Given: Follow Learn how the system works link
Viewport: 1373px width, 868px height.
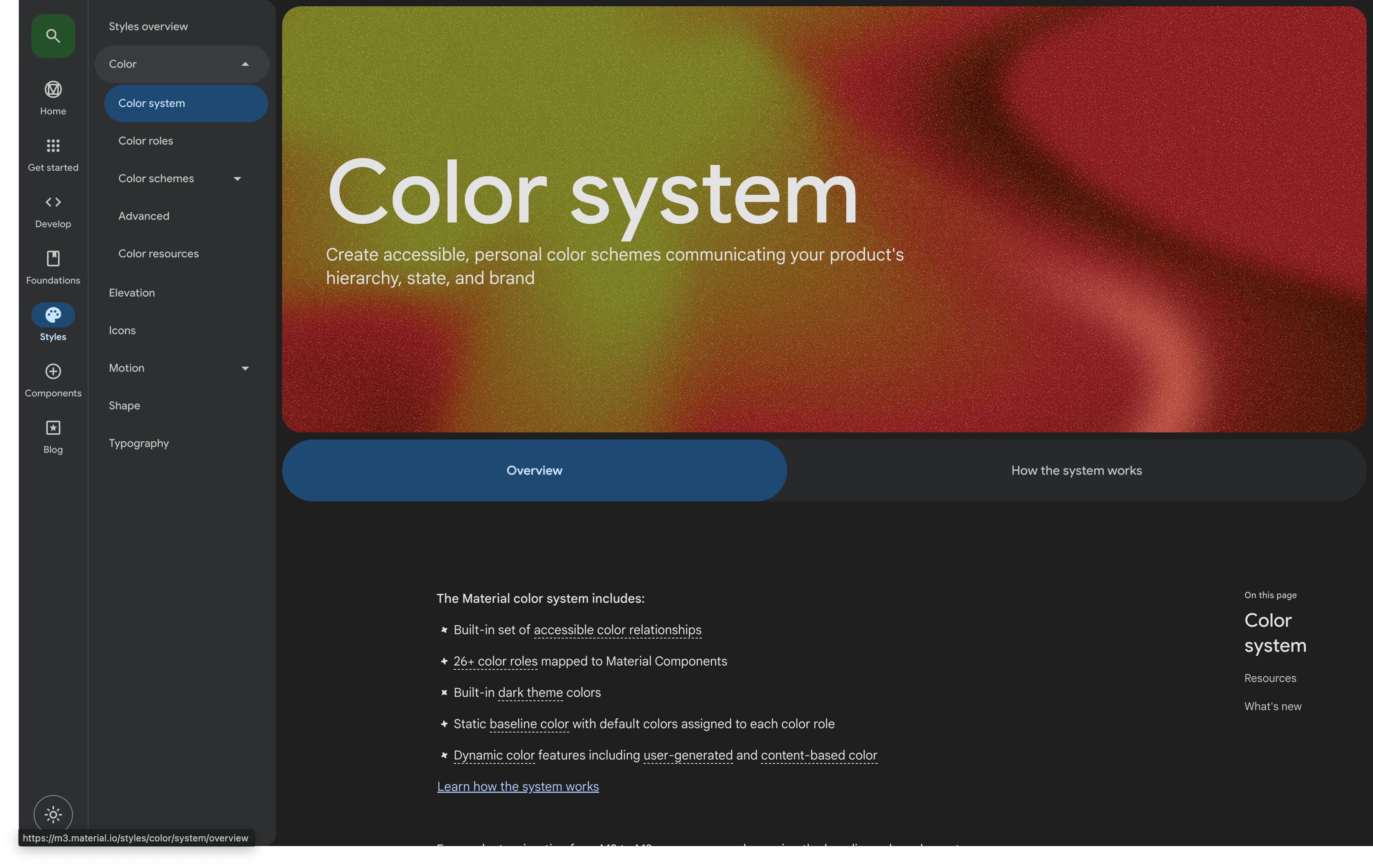Looking at the screenshot, I should click(x=518, y=787).
